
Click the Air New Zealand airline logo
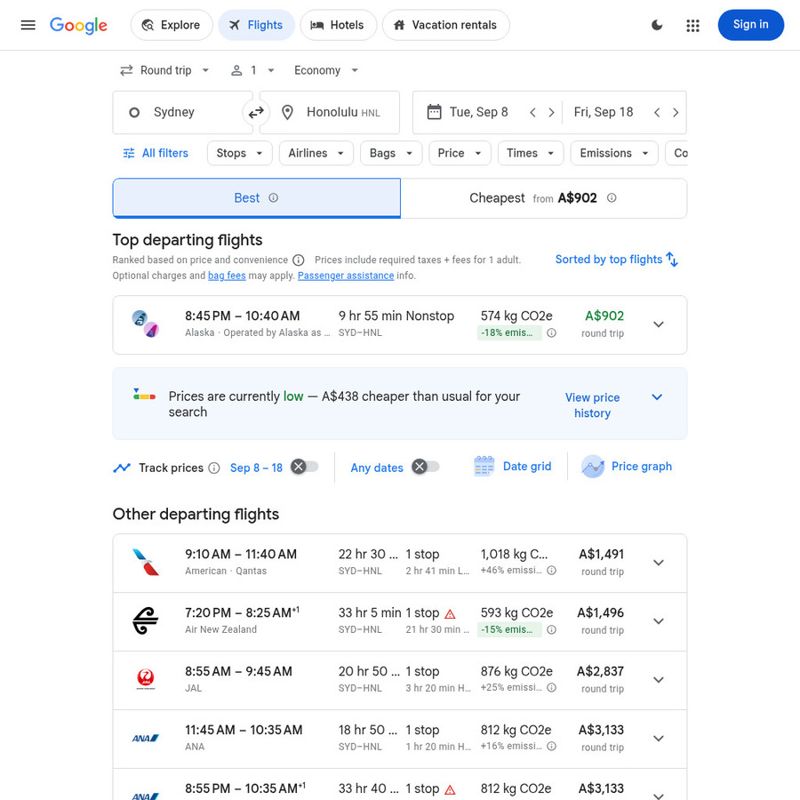145,621
